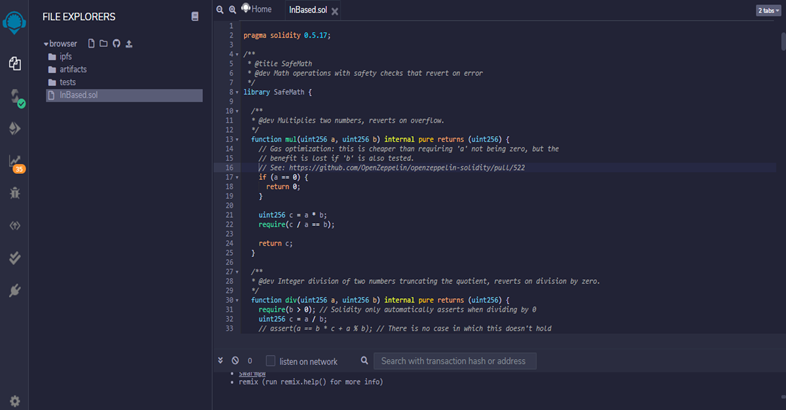Open the Solidity static analysis panel
This screenshot has width=786, height=410.
(15, 162)
